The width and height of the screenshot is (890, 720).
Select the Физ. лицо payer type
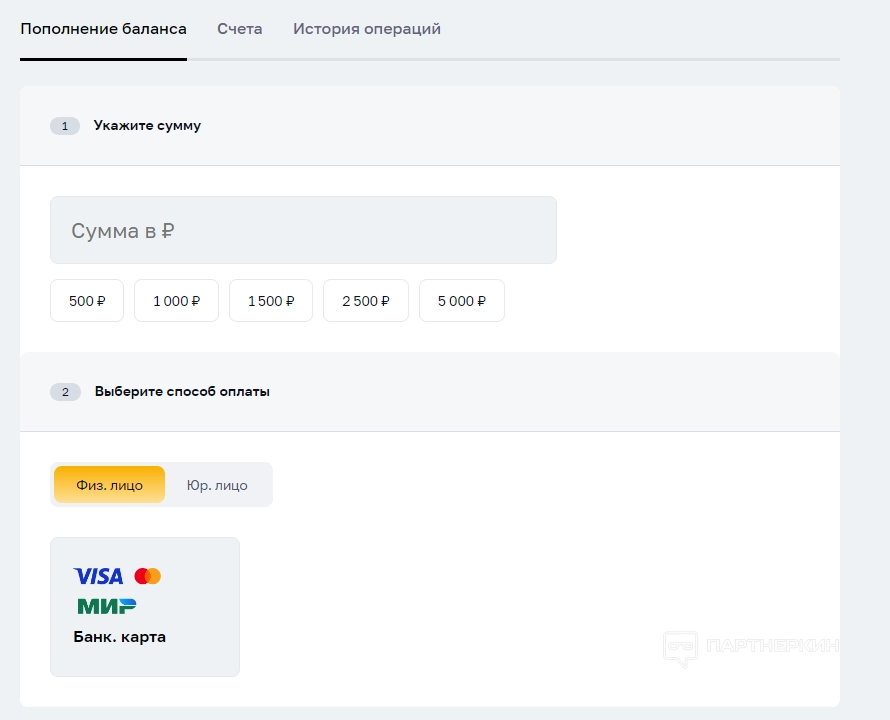[109, 485]
